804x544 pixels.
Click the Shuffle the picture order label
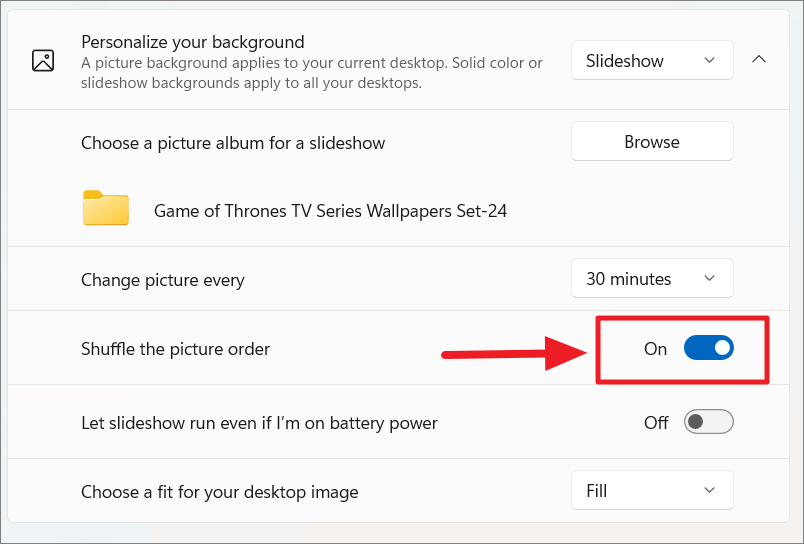coord(175,349)
